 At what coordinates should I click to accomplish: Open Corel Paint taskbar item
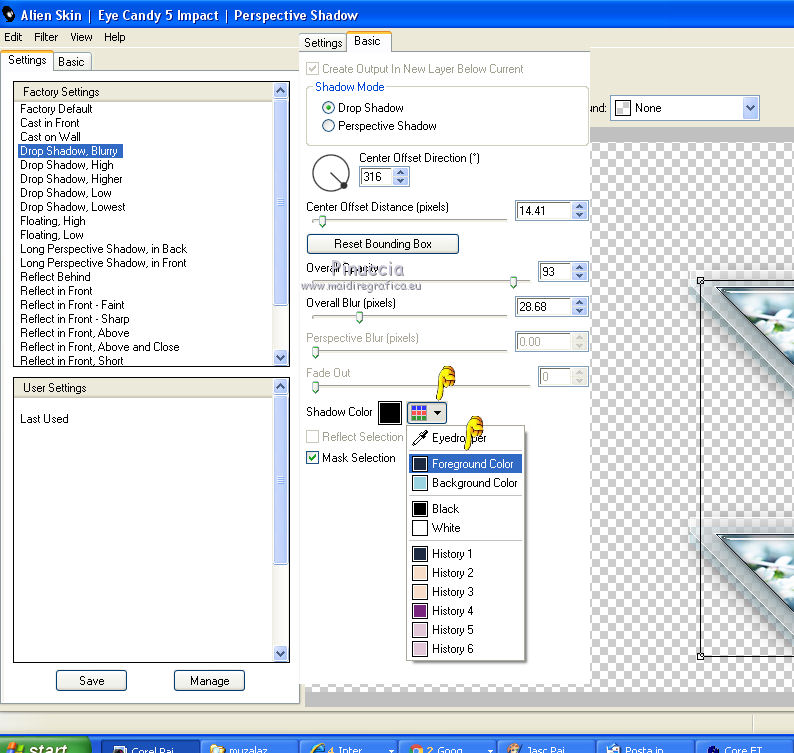coord(151,747)
